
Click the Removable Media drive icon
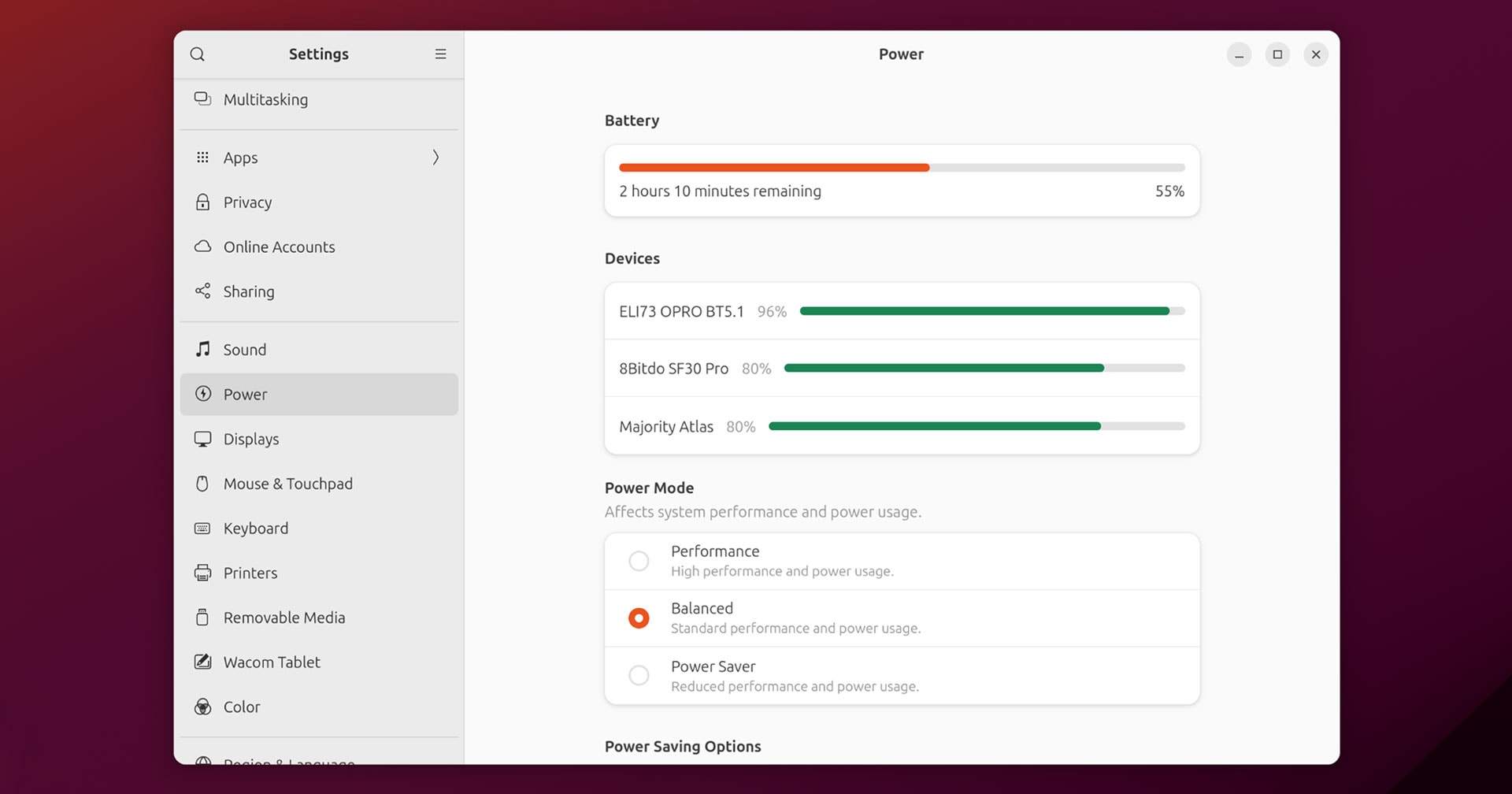[202, 618]
